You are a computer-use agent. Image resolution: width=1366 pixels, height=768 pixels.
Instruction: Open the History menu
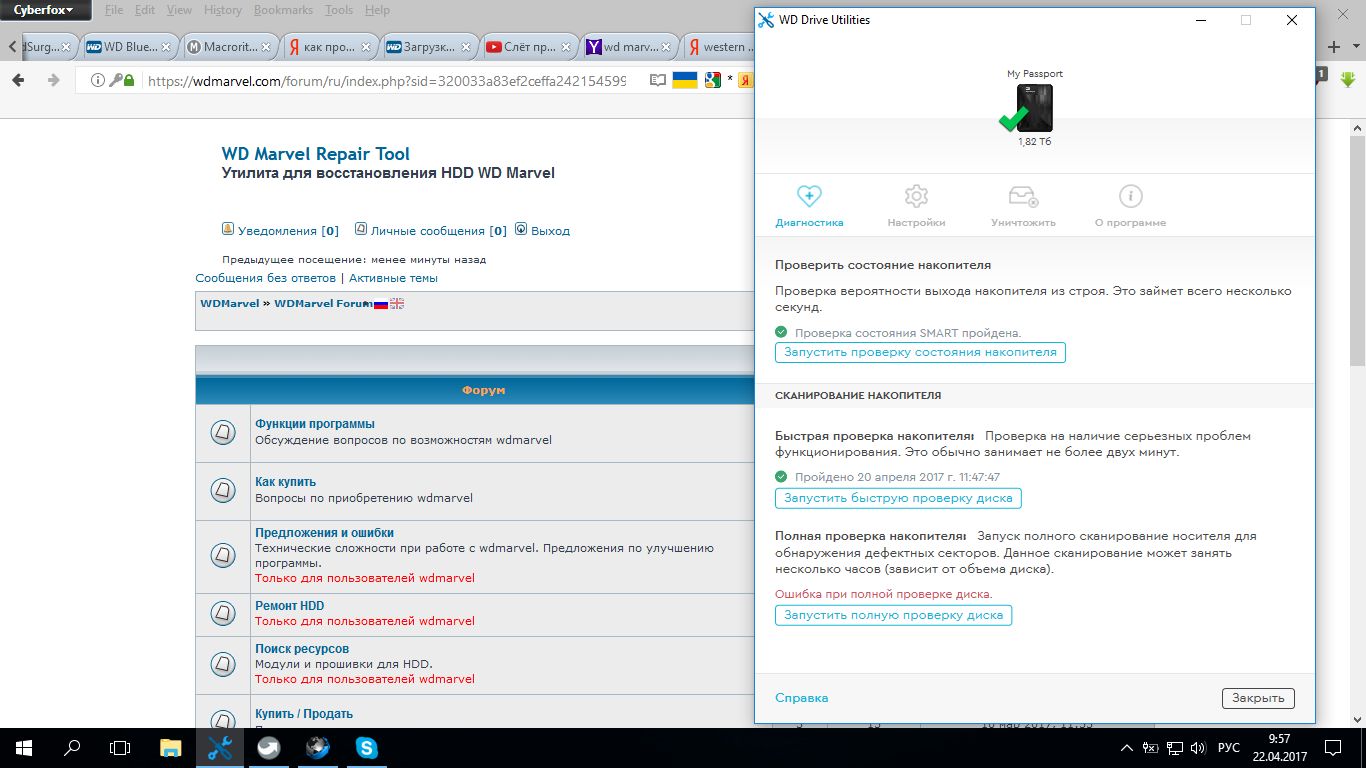(222, 10)
